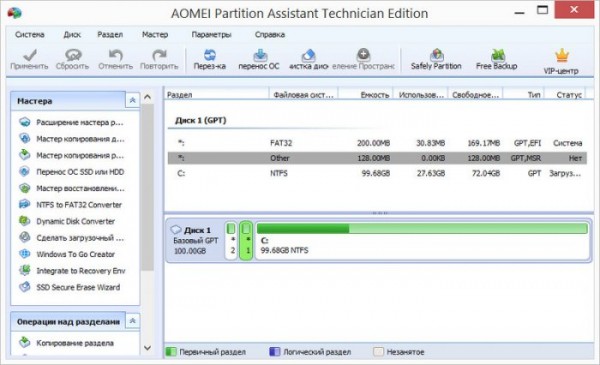Click the AOMEI application logo icon

coord(14,13)
